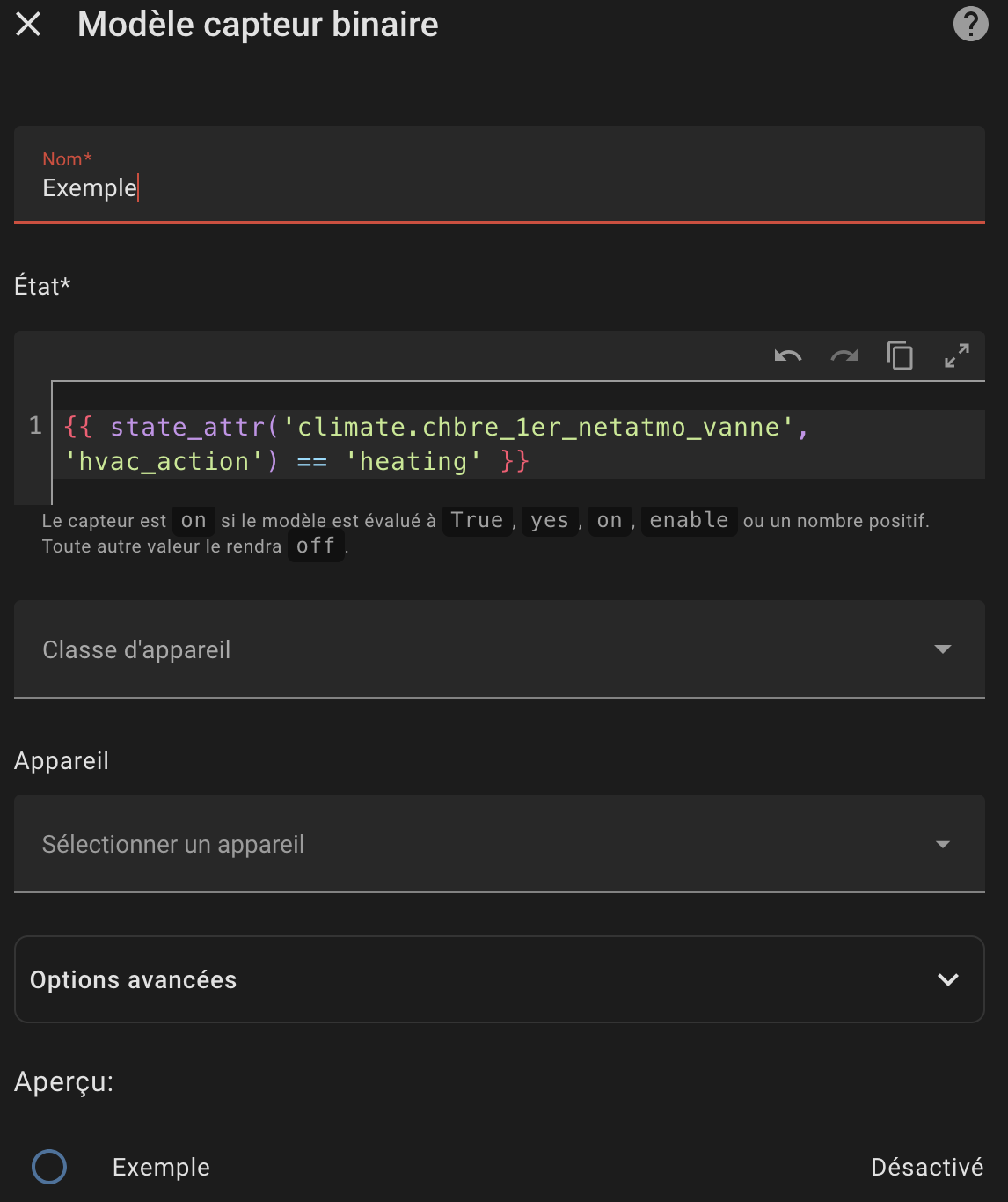Click the circle icon beside Exemple preview

click(49, 1167)
